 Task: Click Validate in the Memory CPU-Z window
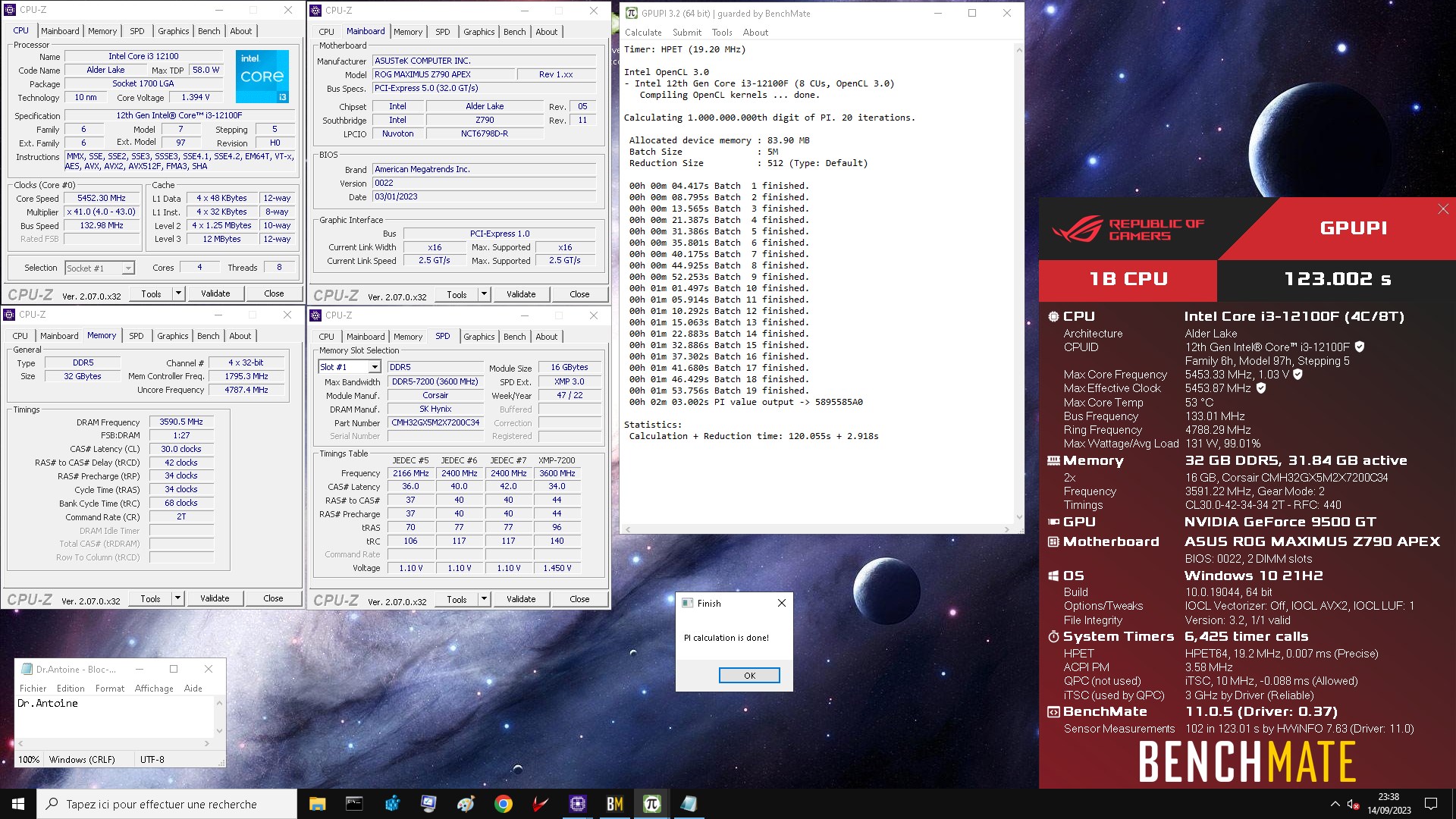[215, 598]
